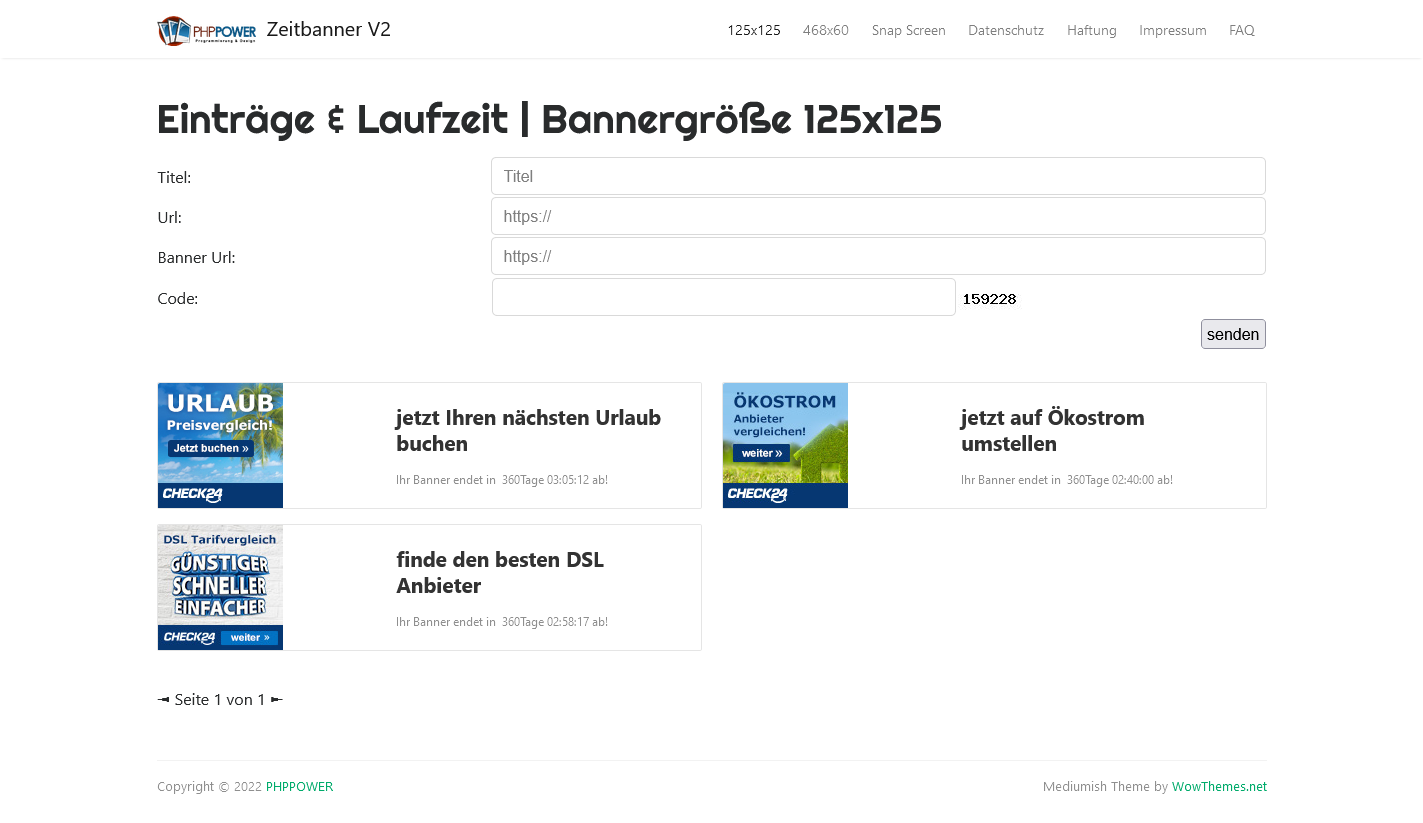Open the Haftung page
The height and width of the screenshot is (823, 1423).
[x=1091, y=30]
